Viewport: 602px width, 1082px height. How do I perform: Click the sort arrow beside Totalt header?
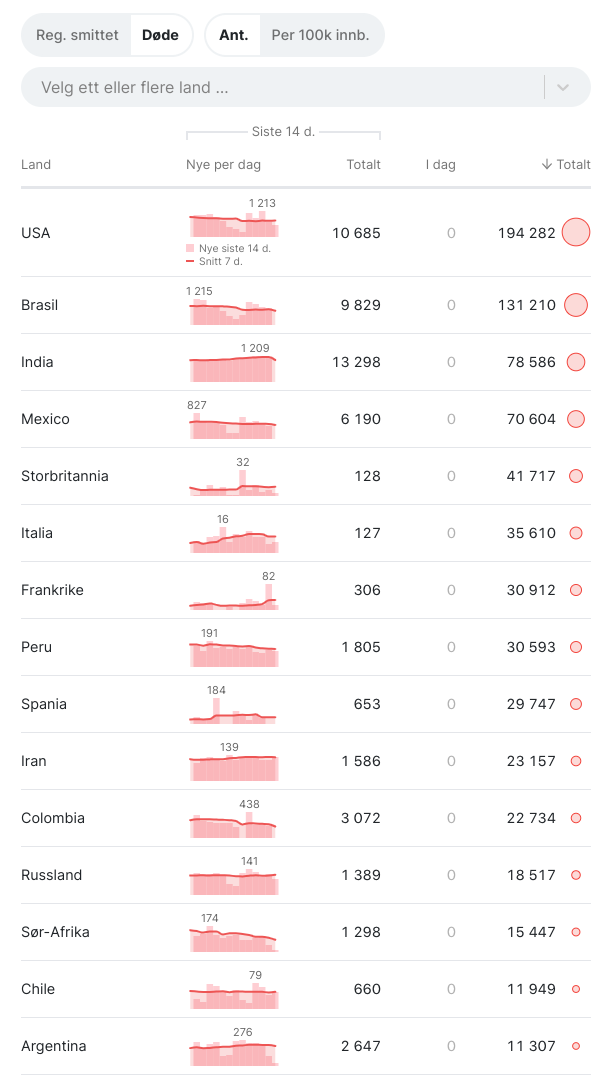547,165
